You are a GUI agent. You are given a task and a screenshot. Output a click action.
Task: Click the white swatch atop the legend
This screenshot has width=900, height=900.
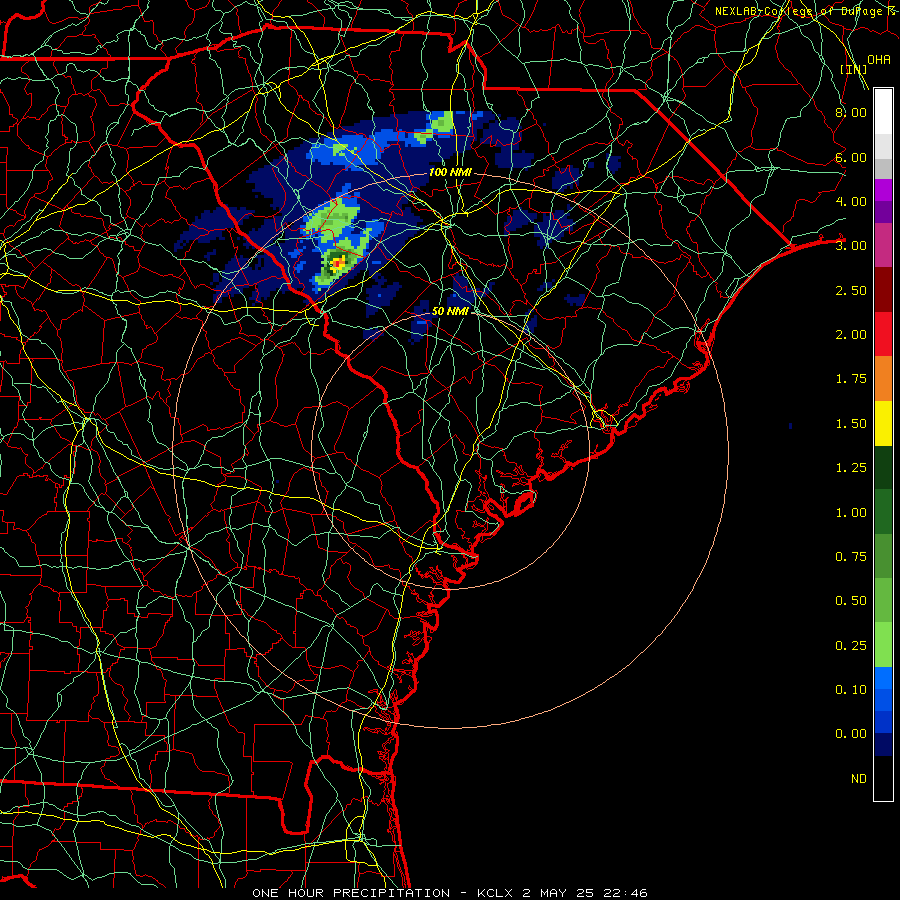[883, 111]
